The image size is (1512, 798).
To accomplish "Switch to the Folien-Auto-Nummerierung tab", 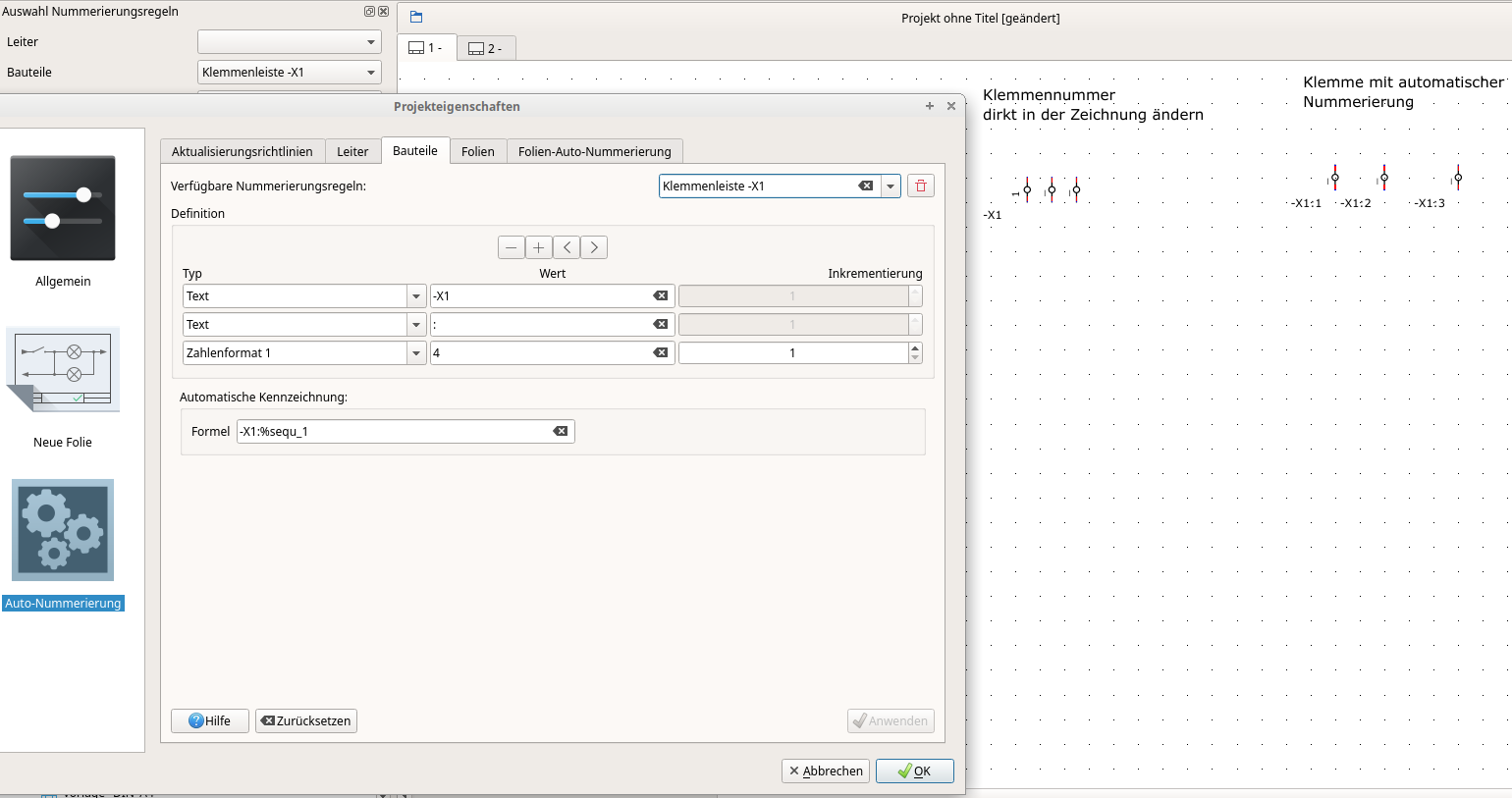I will 594,151.
